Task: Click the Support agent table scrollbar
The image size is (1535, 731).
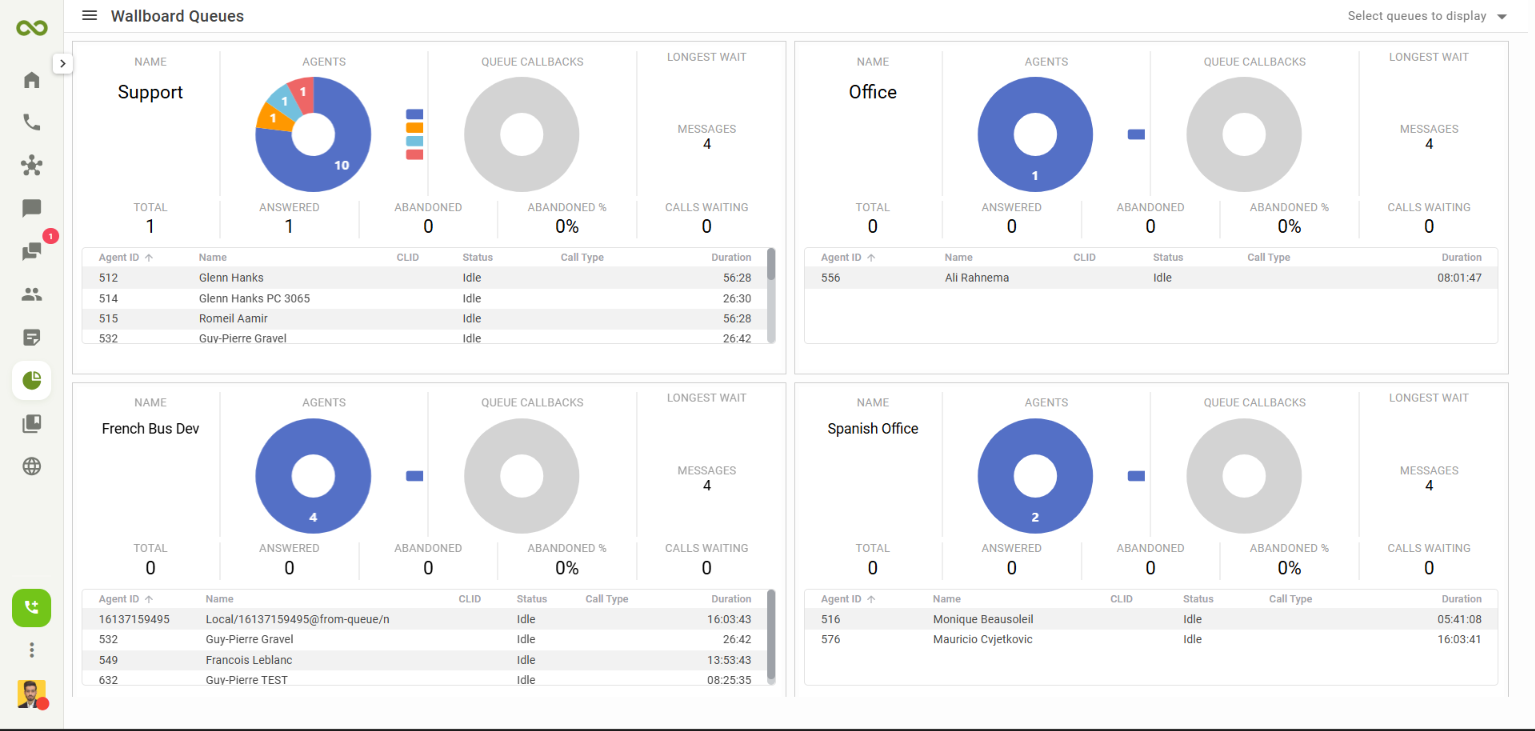Action: click(771, 264)
